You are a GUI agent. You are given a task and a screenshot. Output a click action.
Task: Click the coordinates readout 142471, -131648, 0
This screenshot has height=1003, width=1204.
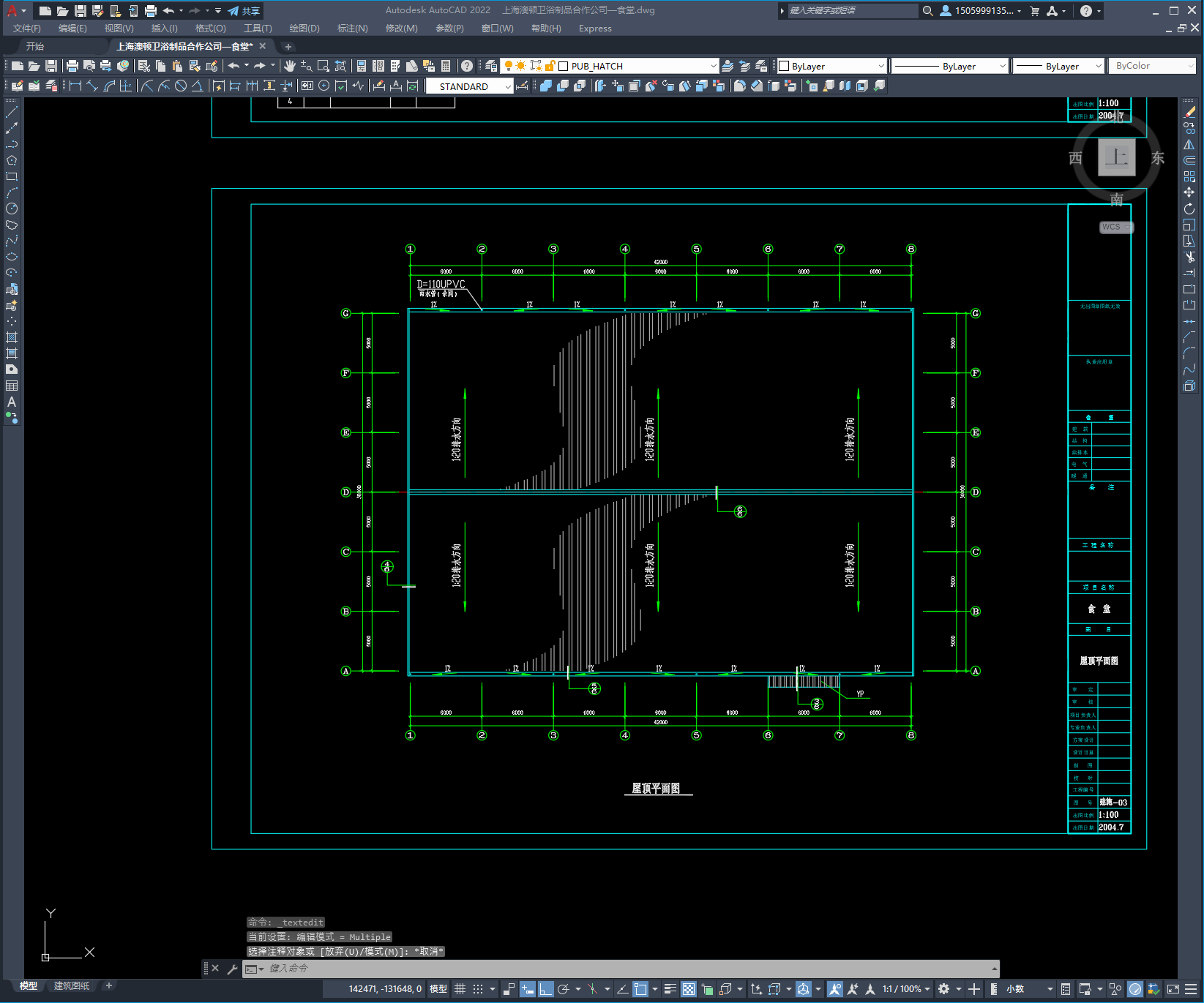385,989
